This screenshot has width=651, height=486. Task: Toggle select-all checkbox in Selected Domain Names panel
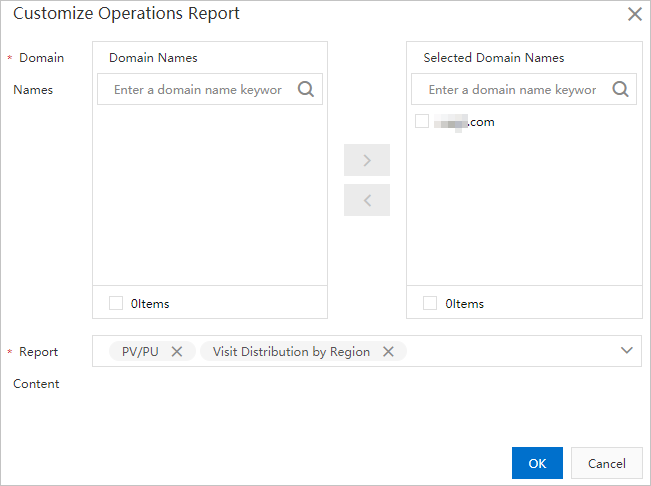(x=430, y=303)
